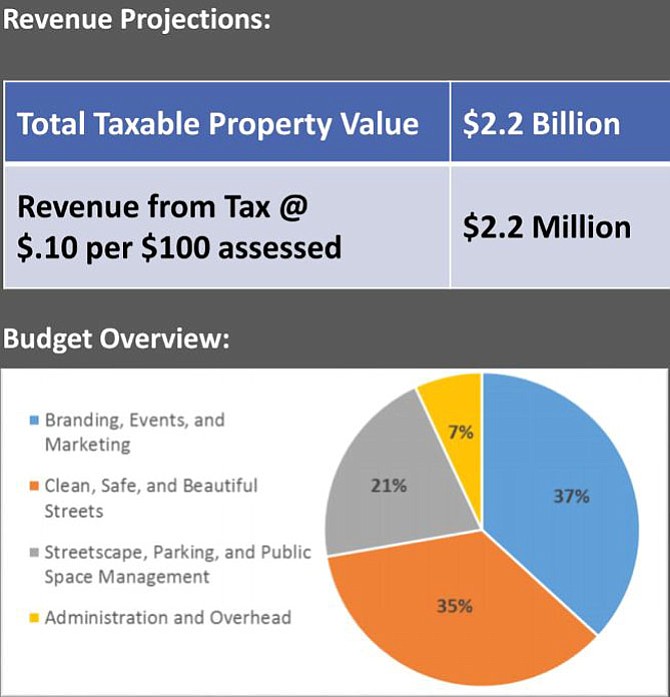
Task: Select the 'Clean, Safe, and Beautiful Streets' legend text
Action: click(150, 498)
